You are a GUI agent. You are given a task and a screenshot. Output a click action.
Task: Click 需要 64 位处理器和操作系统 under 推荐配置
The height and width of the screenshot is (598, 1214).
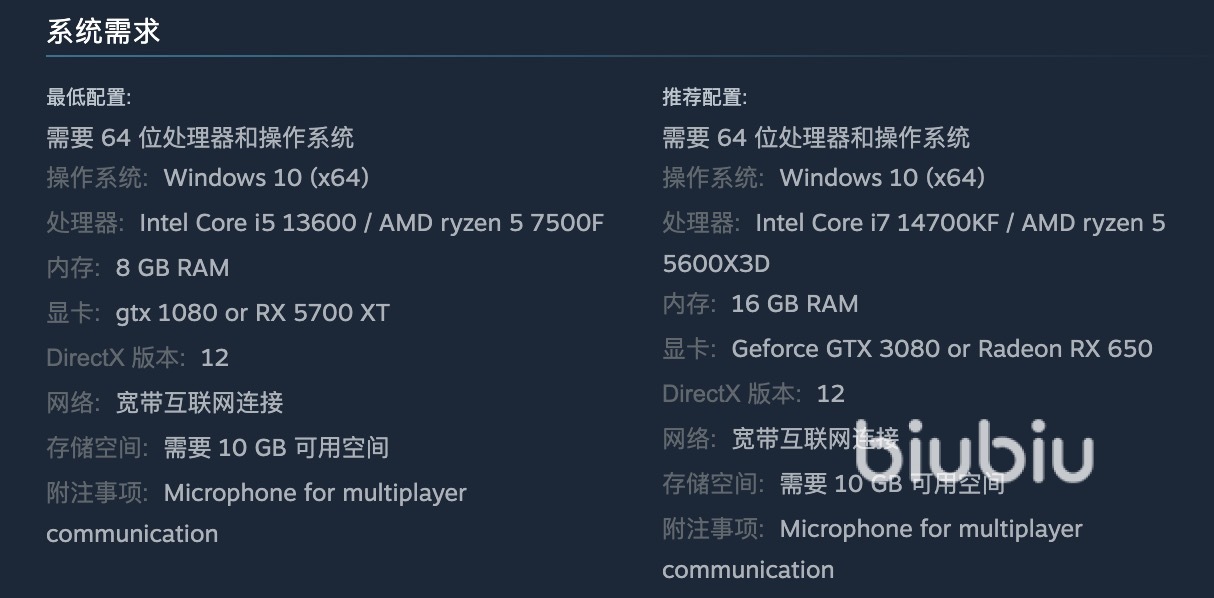[816, 137]
